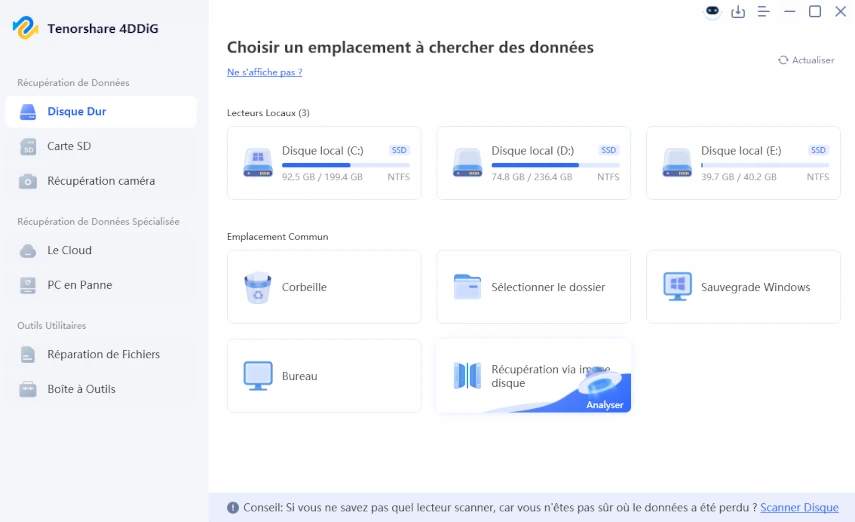Click the refresh arrow icon beside Actualiser

[783, 60]
